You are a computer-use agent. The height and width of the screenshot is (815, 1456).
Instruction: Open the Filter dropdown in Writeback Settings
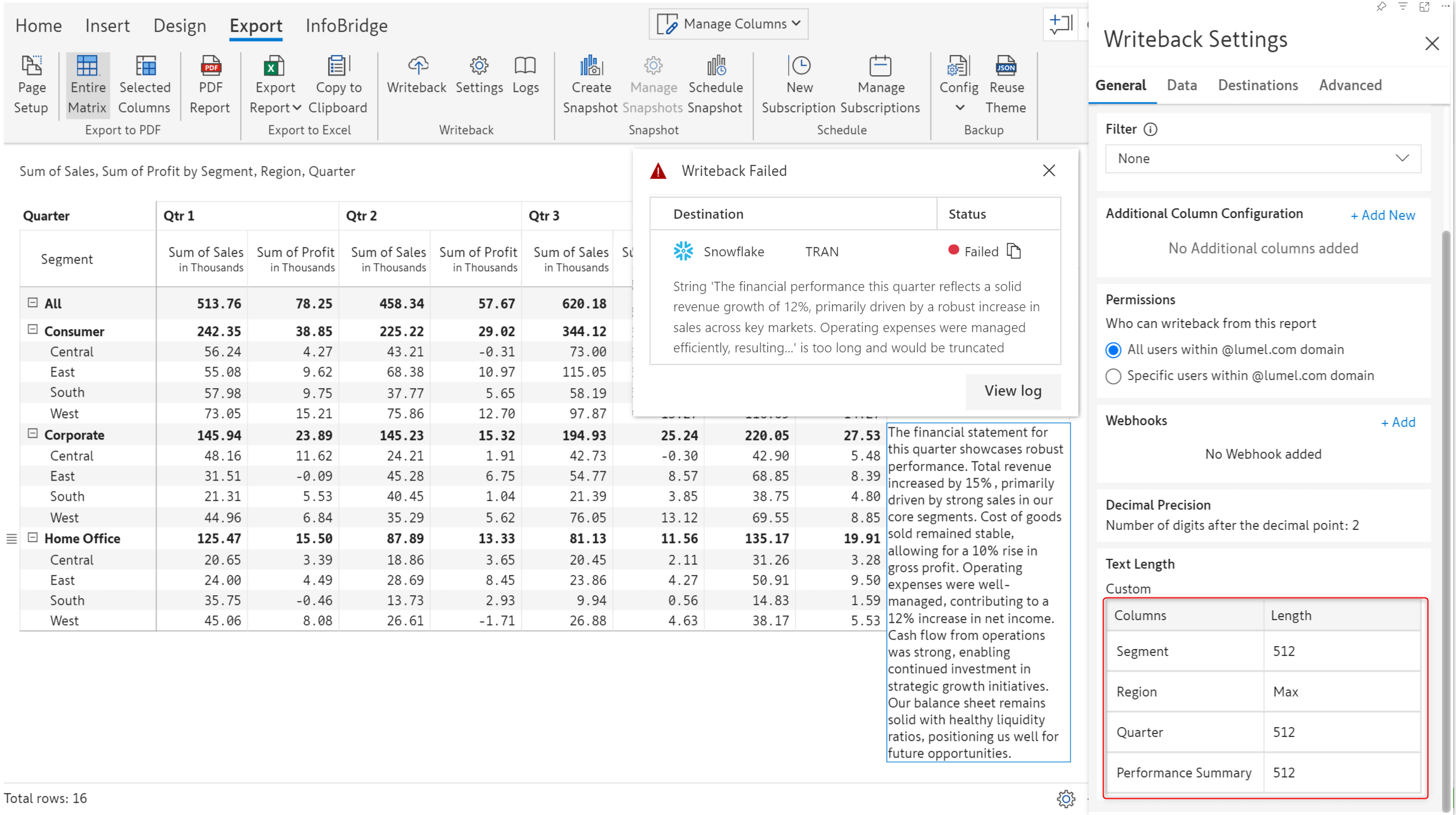coord(1263,158)
